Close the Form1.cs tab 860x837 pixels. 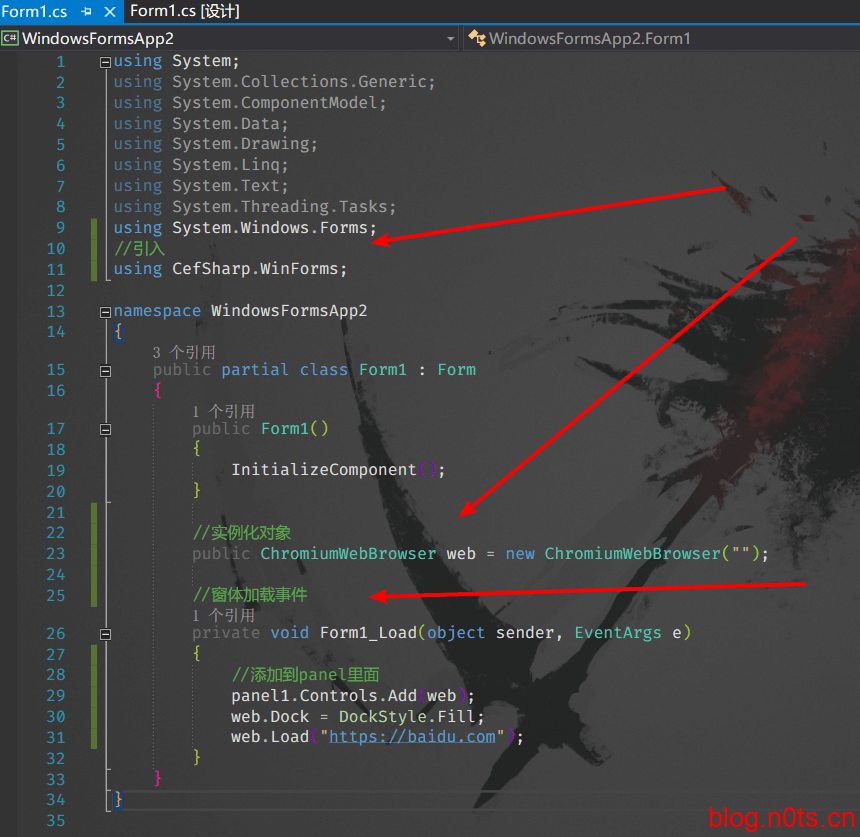coord(108,12)
